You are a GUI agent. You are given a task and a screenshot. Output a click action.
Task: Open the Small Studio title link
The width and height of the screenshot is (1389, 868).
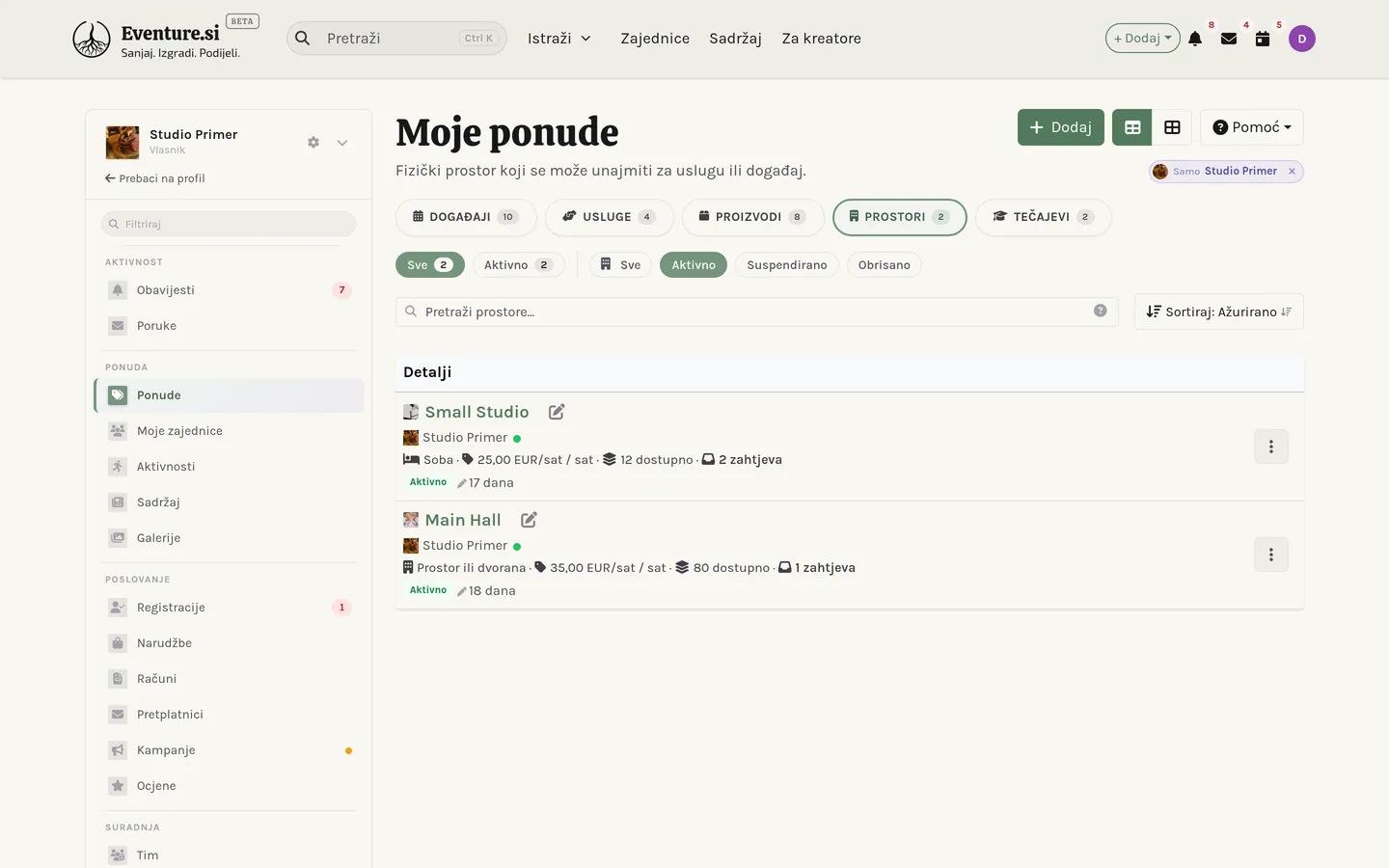477,412
